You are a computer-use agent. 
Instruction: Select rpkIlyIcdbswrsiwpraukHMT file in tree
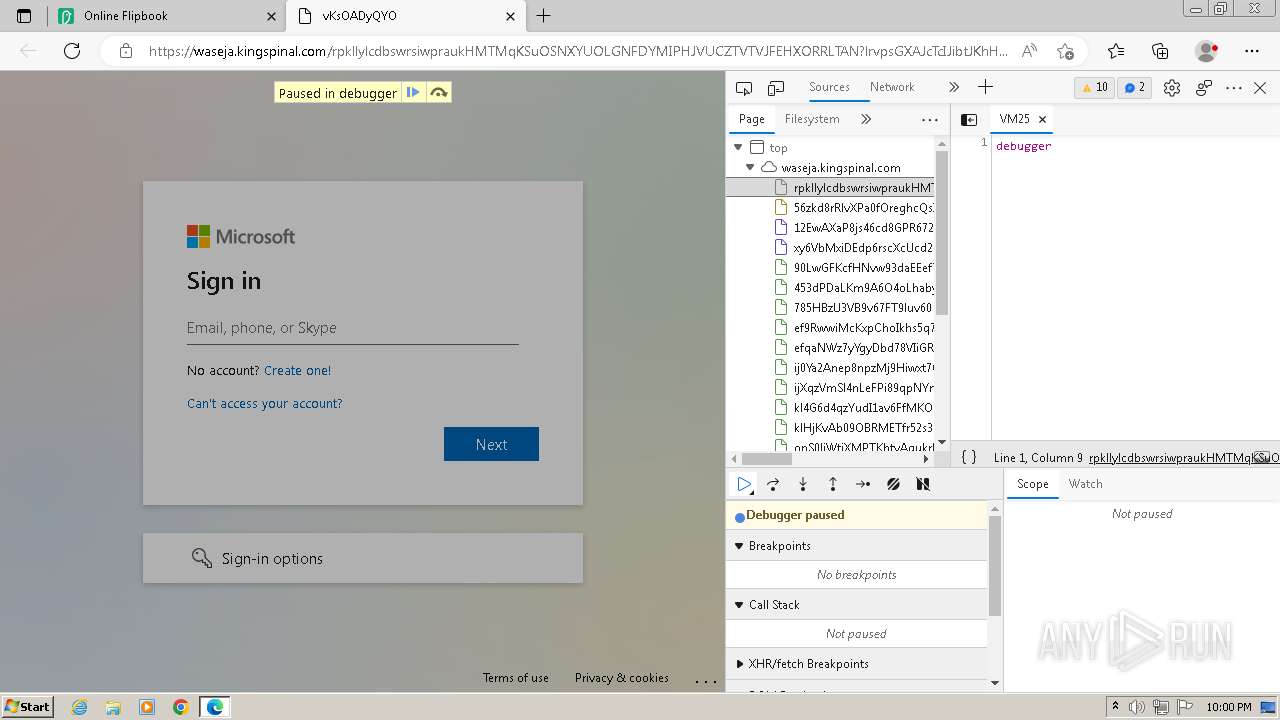point(855,188)
